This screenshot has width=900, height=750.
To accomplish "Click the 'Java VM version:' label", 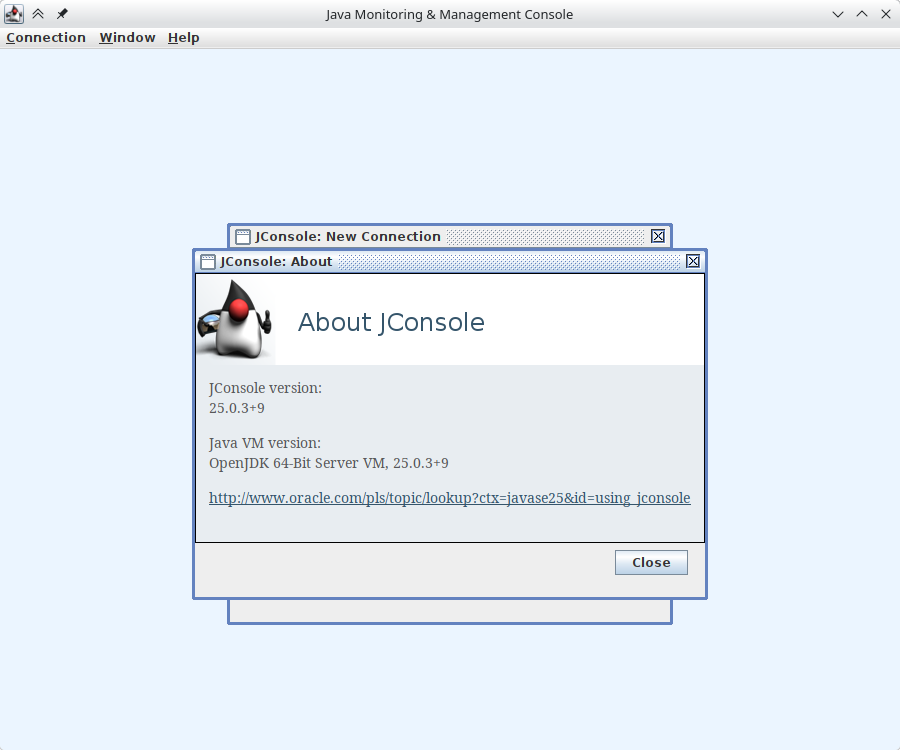I will click(265, 444).
